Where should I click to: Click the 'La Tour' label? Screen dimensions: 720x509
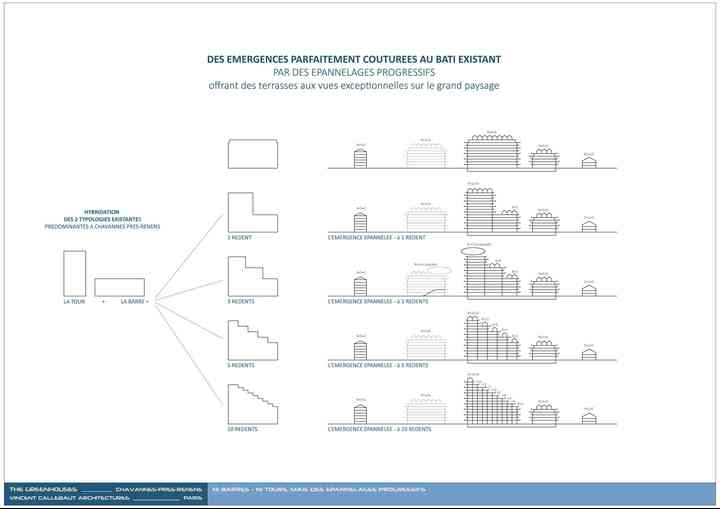[74, 301]
